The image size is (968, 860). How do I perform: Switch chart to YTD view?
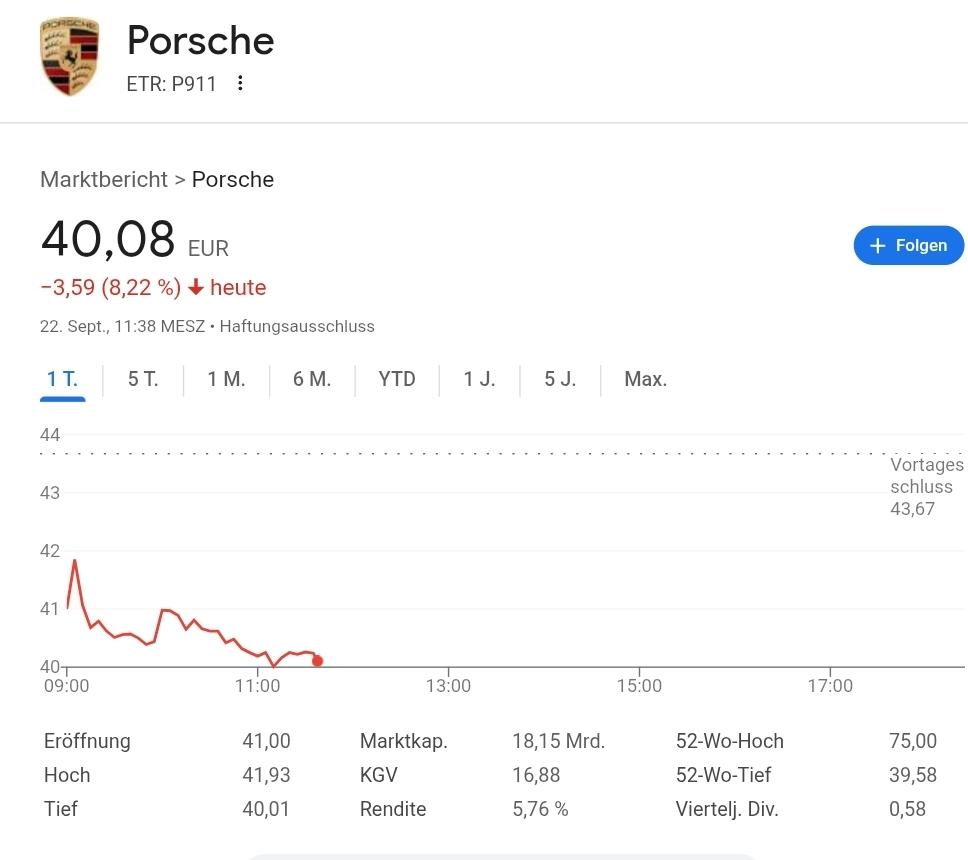click(x=397, y=380)
